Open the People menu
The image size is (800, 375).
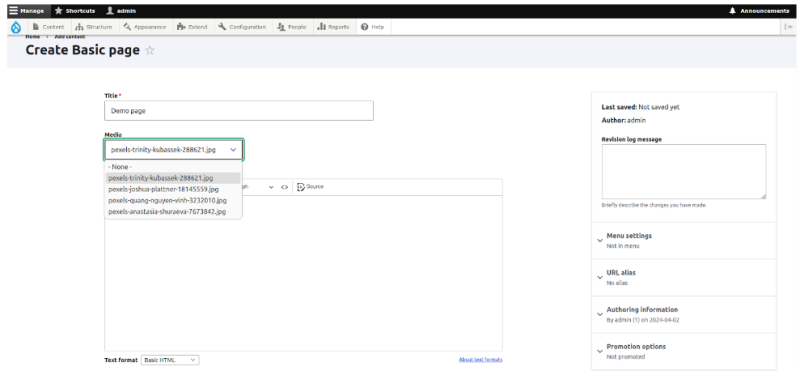pyautogui.click(x=292, y=27)
